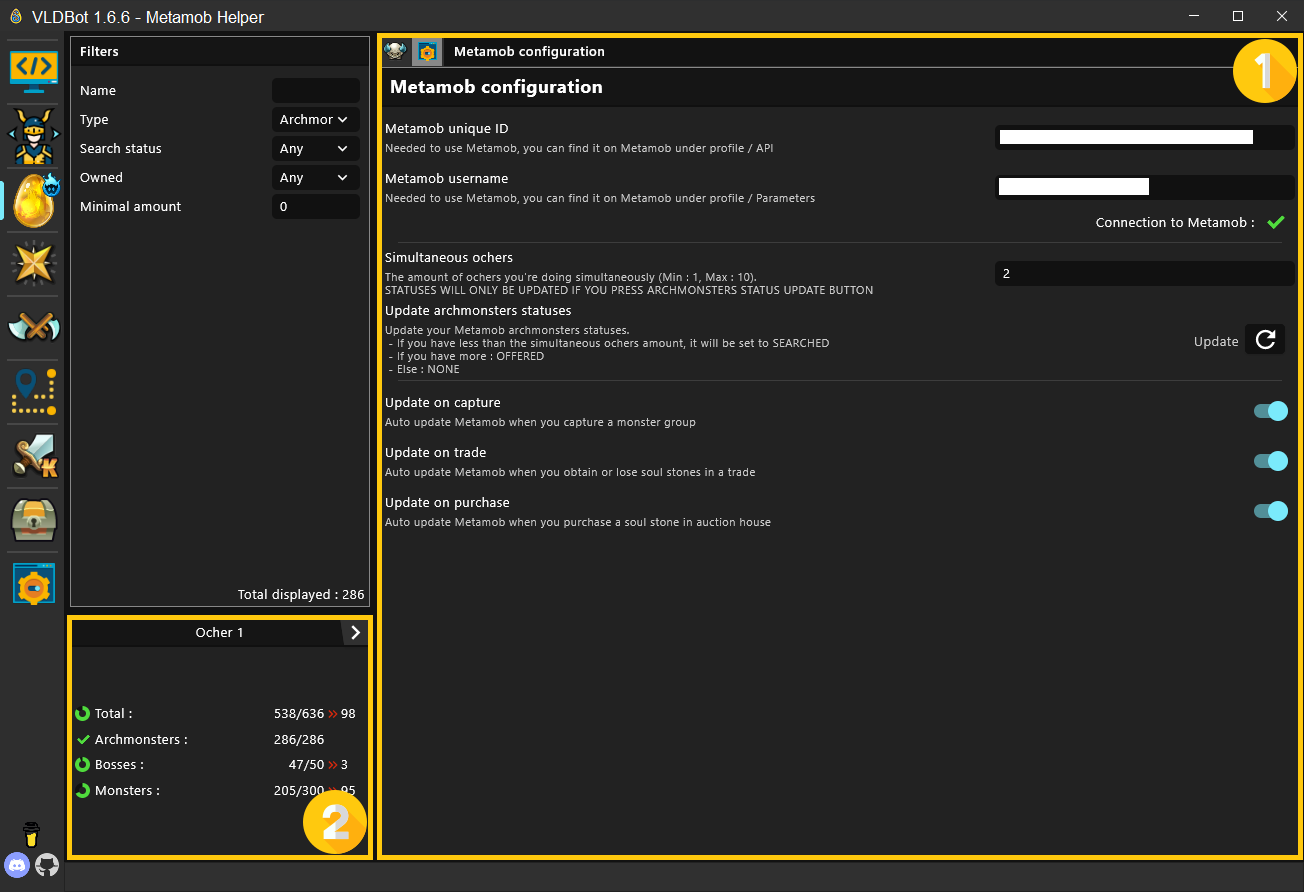Open the horned-helmet character sidebar icon

tap(34, 136)
